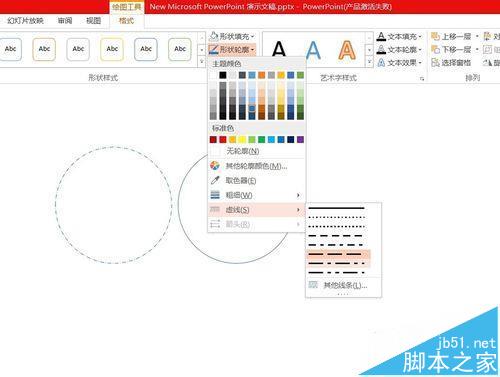Click the 上移一层 bring forward button
This screenshot has height=377, width=500.
coord(451,36)
